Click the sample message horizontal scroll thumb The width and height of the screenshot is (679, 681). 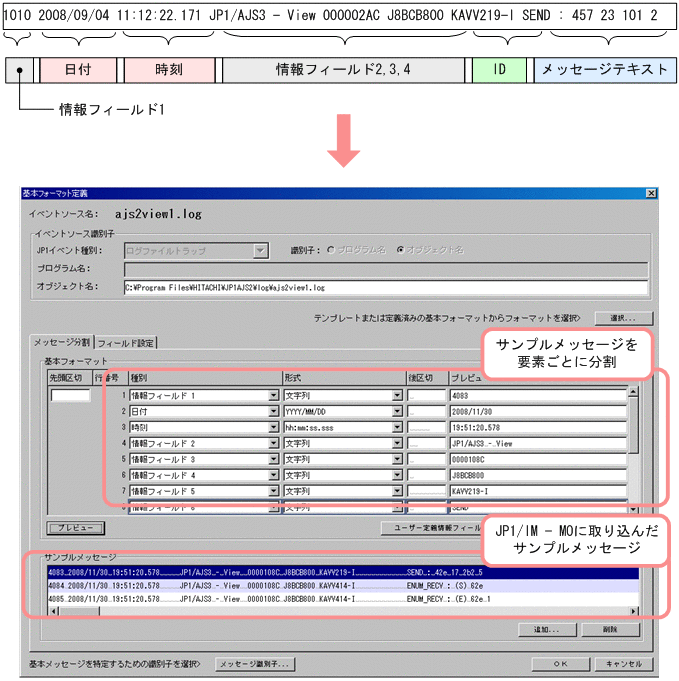[x=79, y=611]
